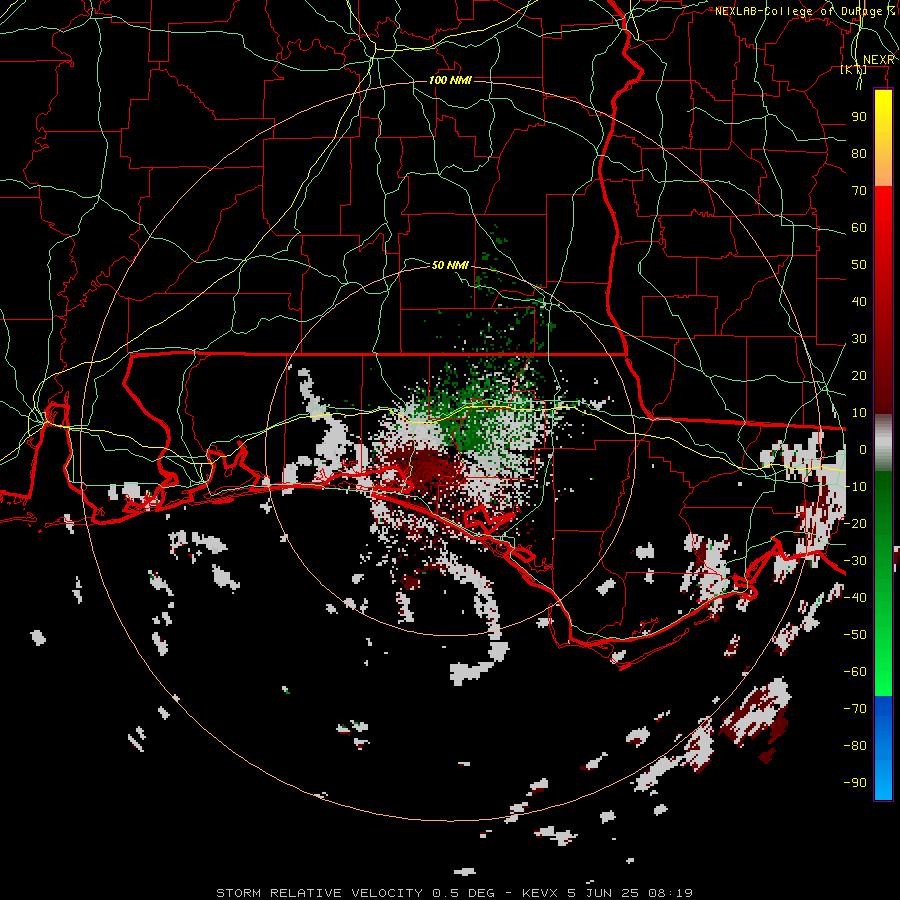Click the -40 value on the color scale
Viewport: 900px width, 900px height.
pyautogui.click(x=855, y=598)
